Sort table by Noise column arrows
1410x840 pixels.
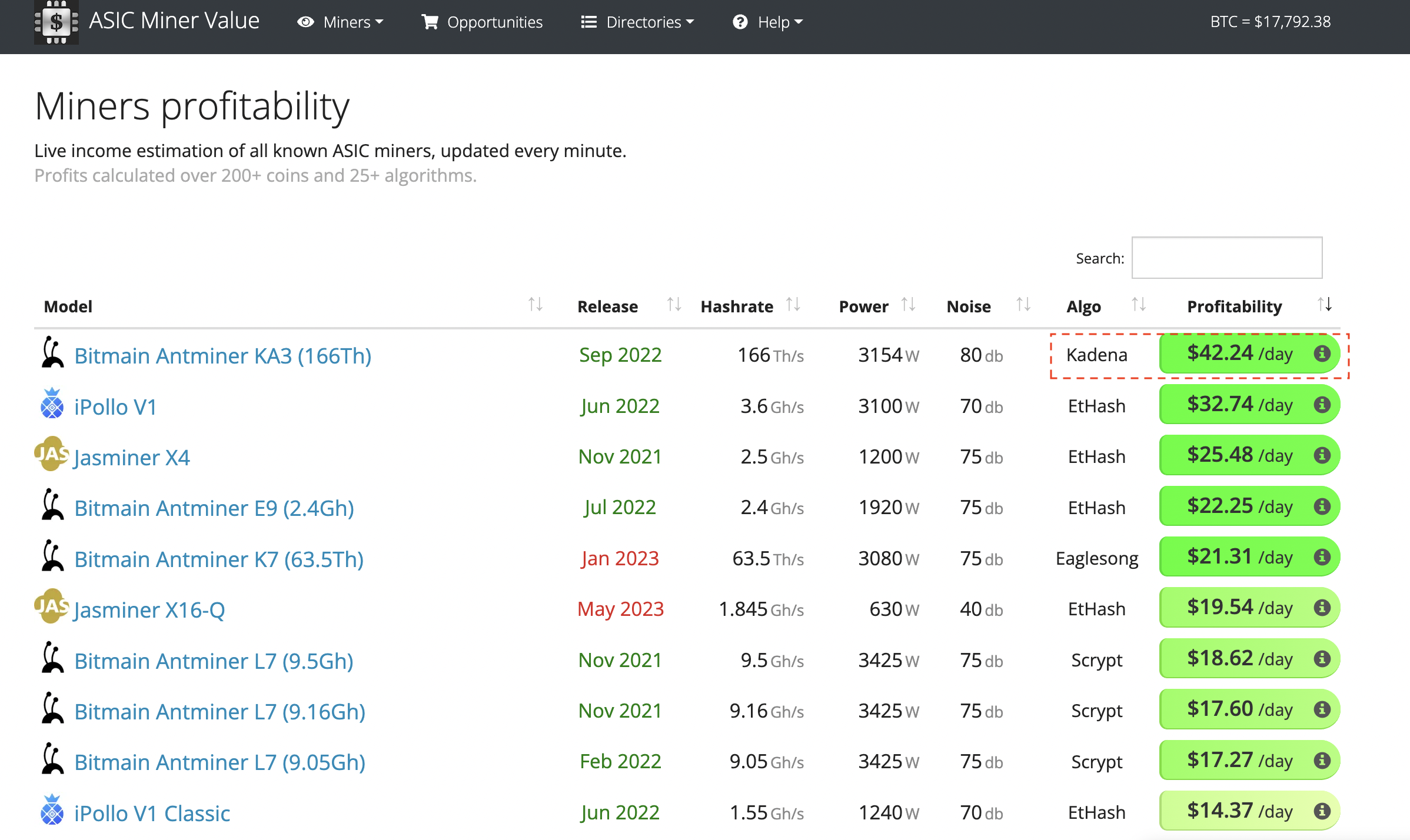pyautogui.click(x=1023, y=305)
